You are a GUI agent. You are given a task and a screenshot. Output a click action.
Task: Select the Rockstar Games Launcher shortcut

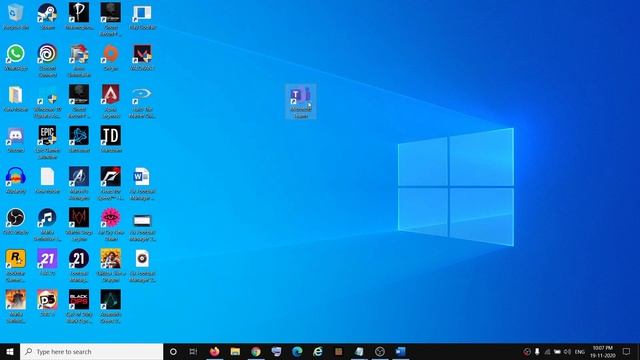(16, 265)
